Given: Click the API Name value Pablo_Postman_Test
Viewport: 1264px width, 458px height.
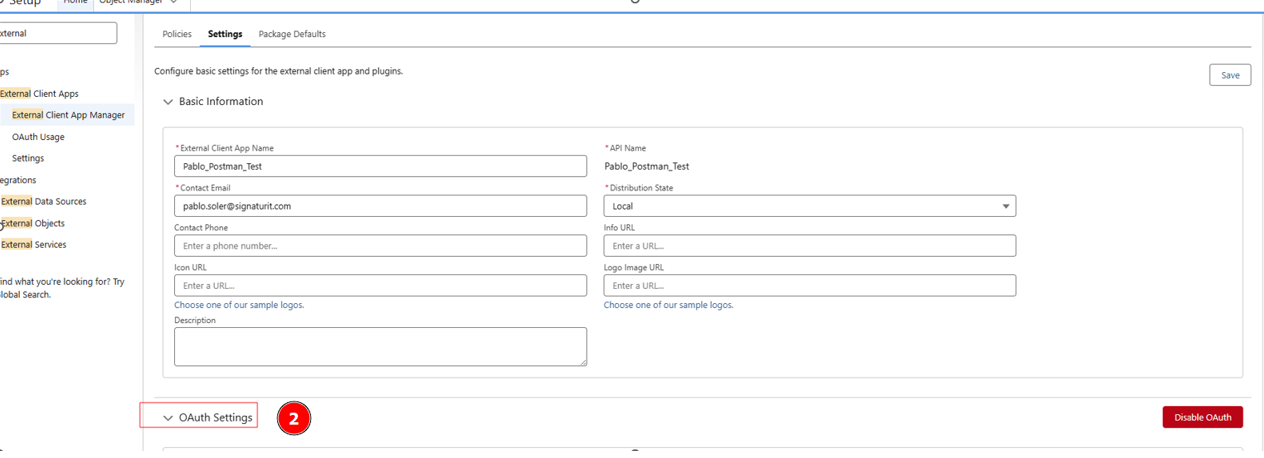Looking at the screenshot, I should (647, 167).
